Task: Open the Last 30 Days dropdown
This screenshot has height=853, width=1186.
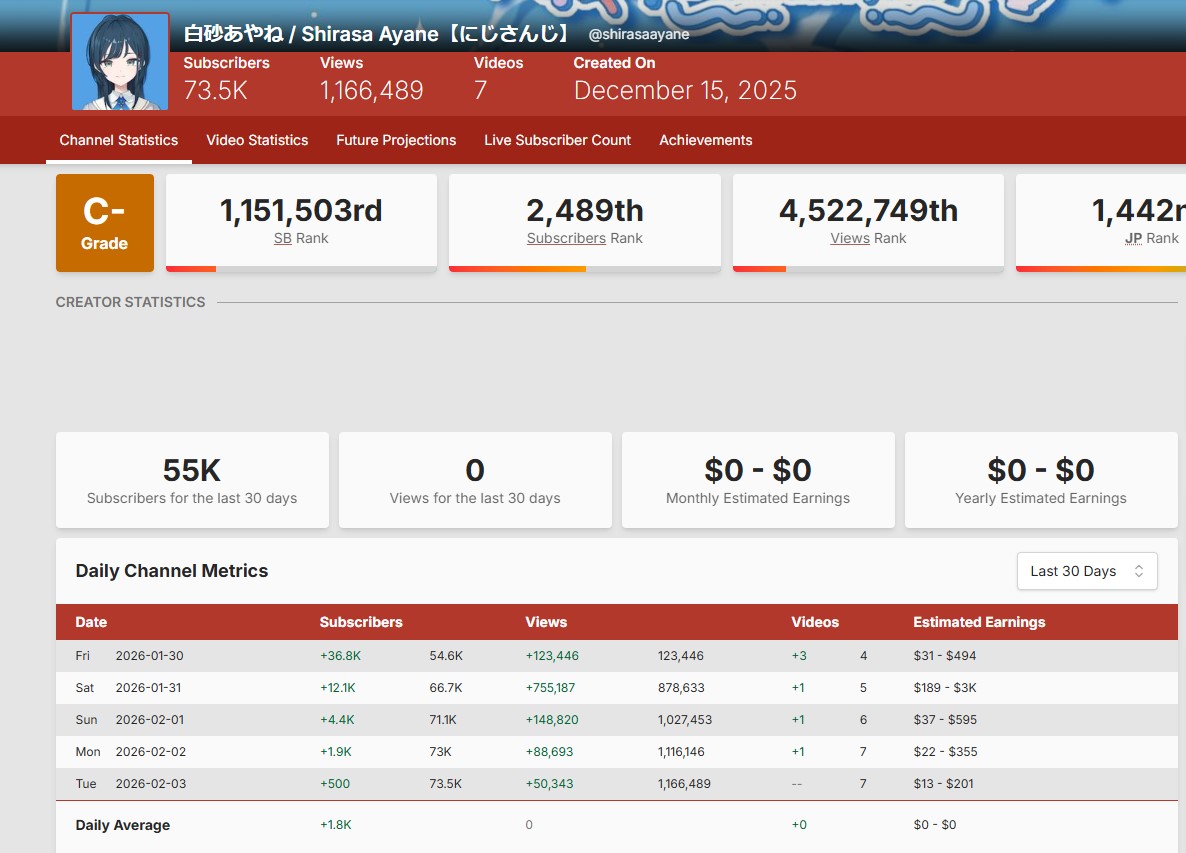Action: coord(1087,571)
